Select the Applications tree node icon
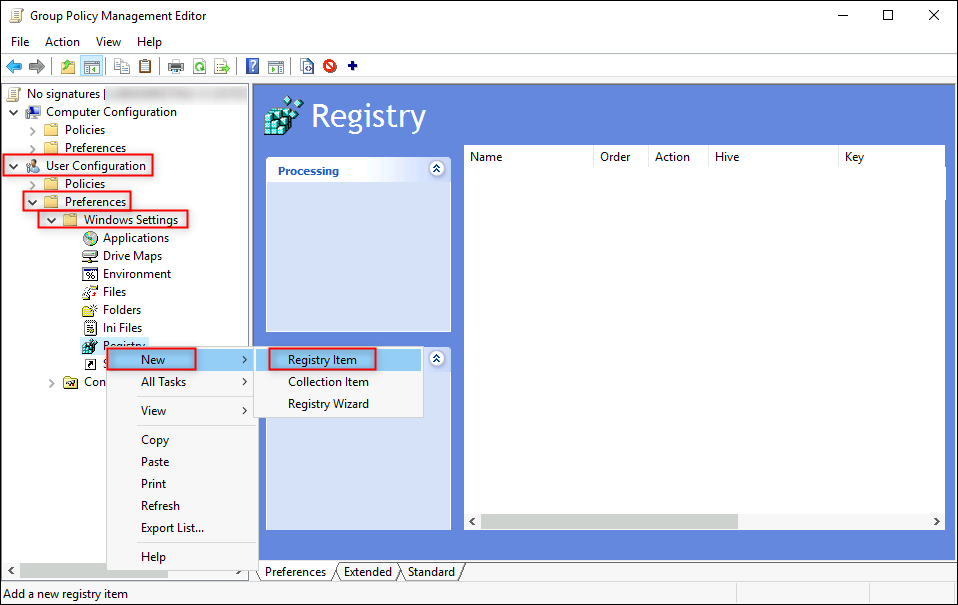The width and height of the screenshot is (958, 605). coord(90,238)
